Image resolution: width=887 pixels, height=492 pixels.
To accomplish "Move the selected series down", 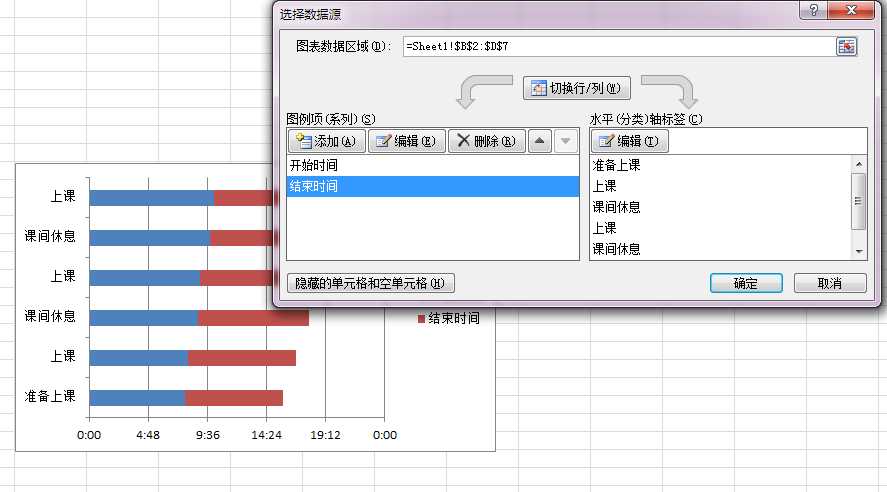I will (x=566, y=141).
